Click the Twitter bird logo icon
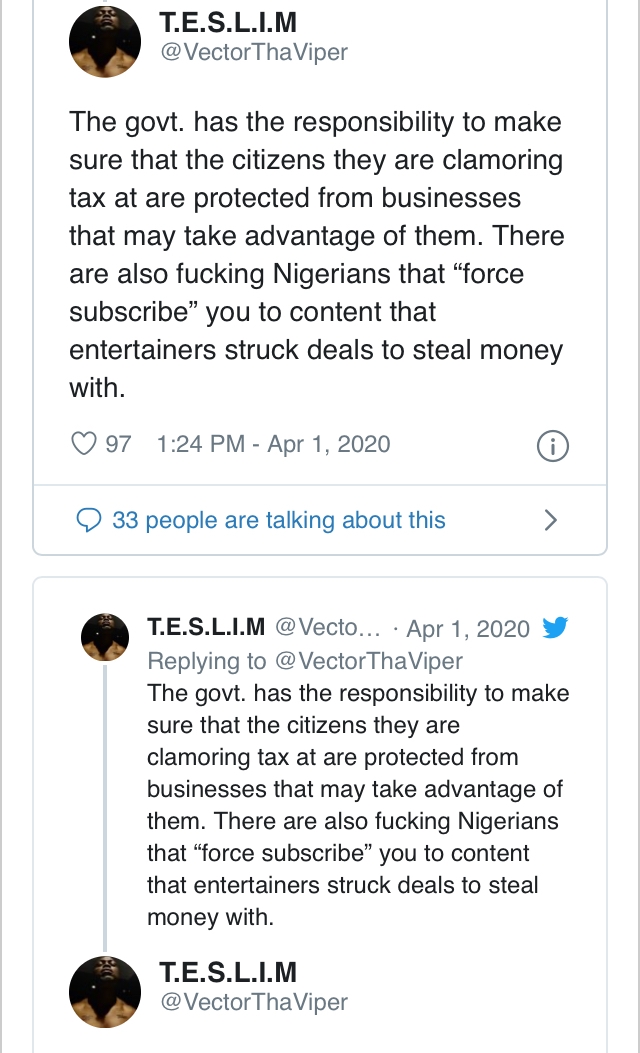The height and width of the screenshot is (1053, 640). click(x=555, y=628)
